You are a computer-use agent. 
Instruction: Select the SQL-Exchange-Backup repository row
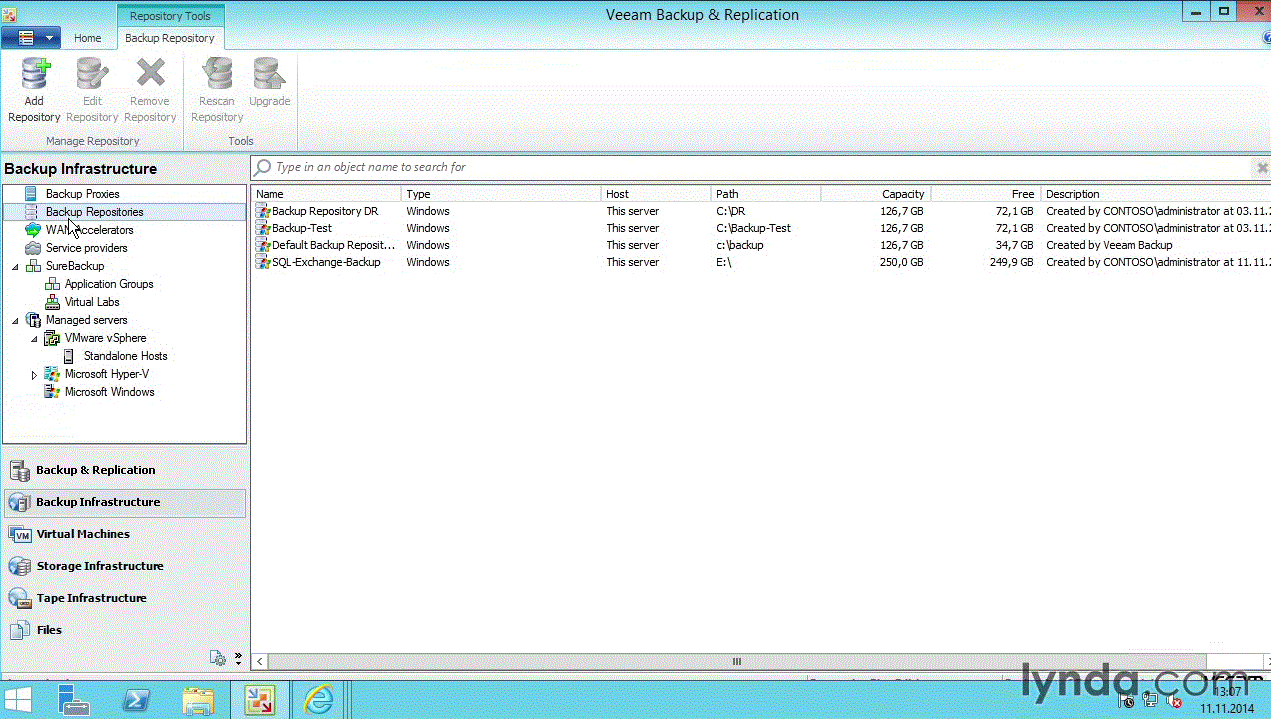coord(761,262)
